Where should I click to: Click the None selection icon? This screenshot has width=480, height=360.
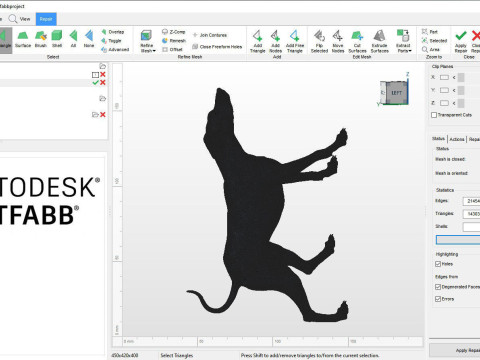tap(89, 39)
